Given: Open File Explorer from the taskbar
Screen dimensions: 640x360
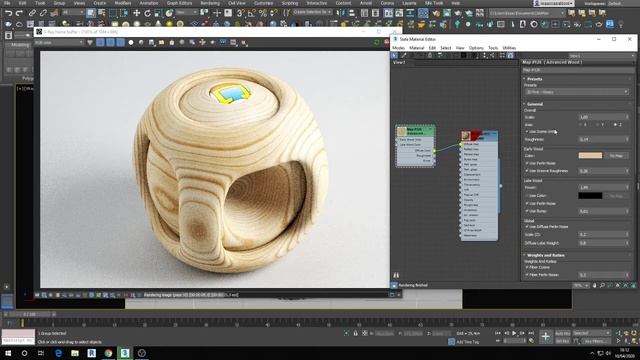Looking at the screenshot, I should 75,353.
